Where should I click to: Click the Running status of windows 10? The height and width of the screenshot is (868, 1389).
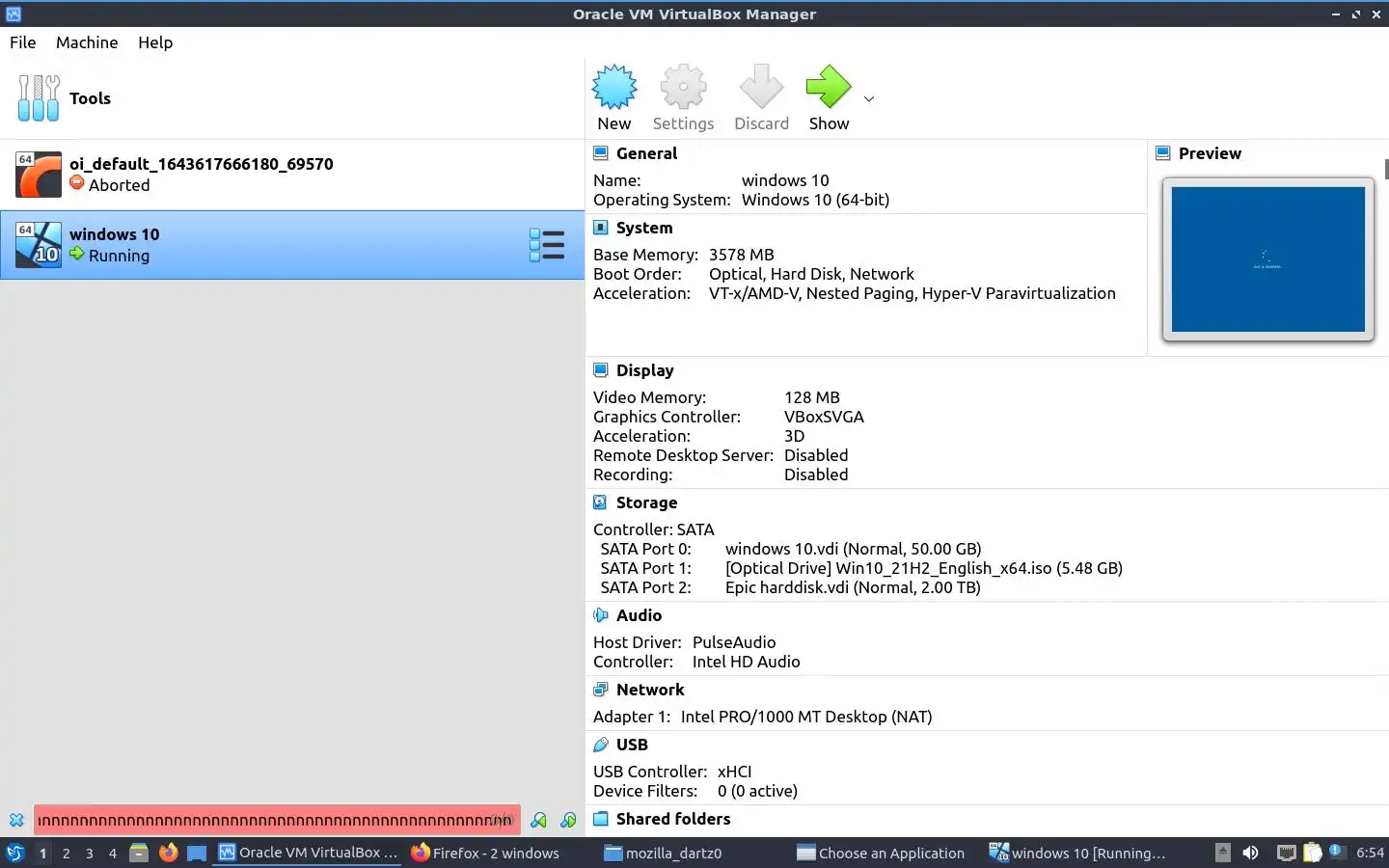point(119,256)
